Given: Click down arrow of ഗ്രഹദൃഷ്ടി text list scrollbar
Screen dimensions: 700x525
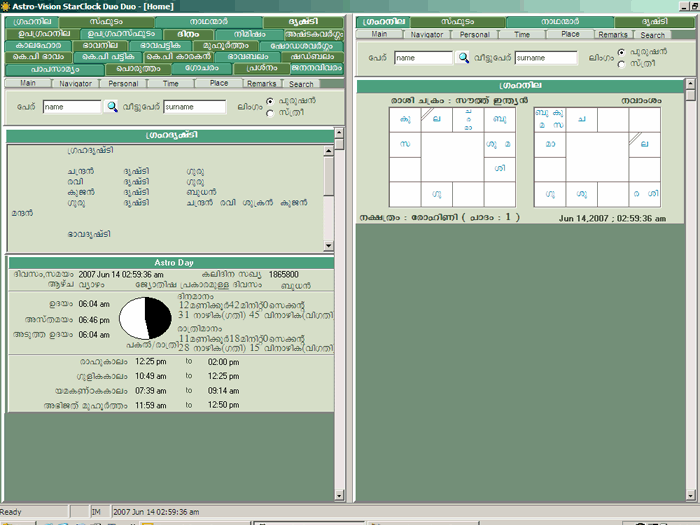Looking at the screenshot, I should click(x=329, y=246).
